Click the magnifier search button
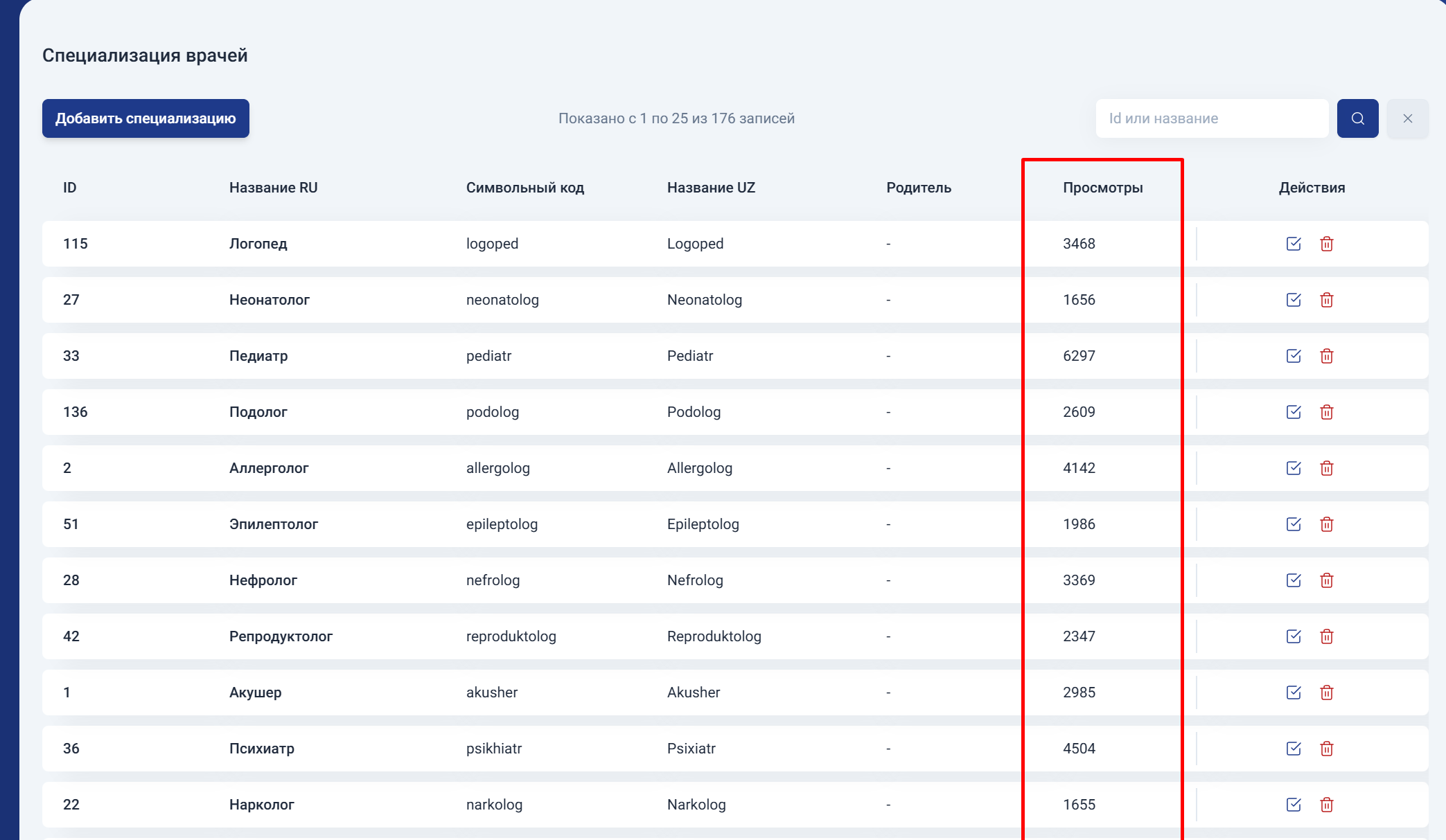The width and height of the screenshot is (1446, 840). click(x=1357, y=118)
